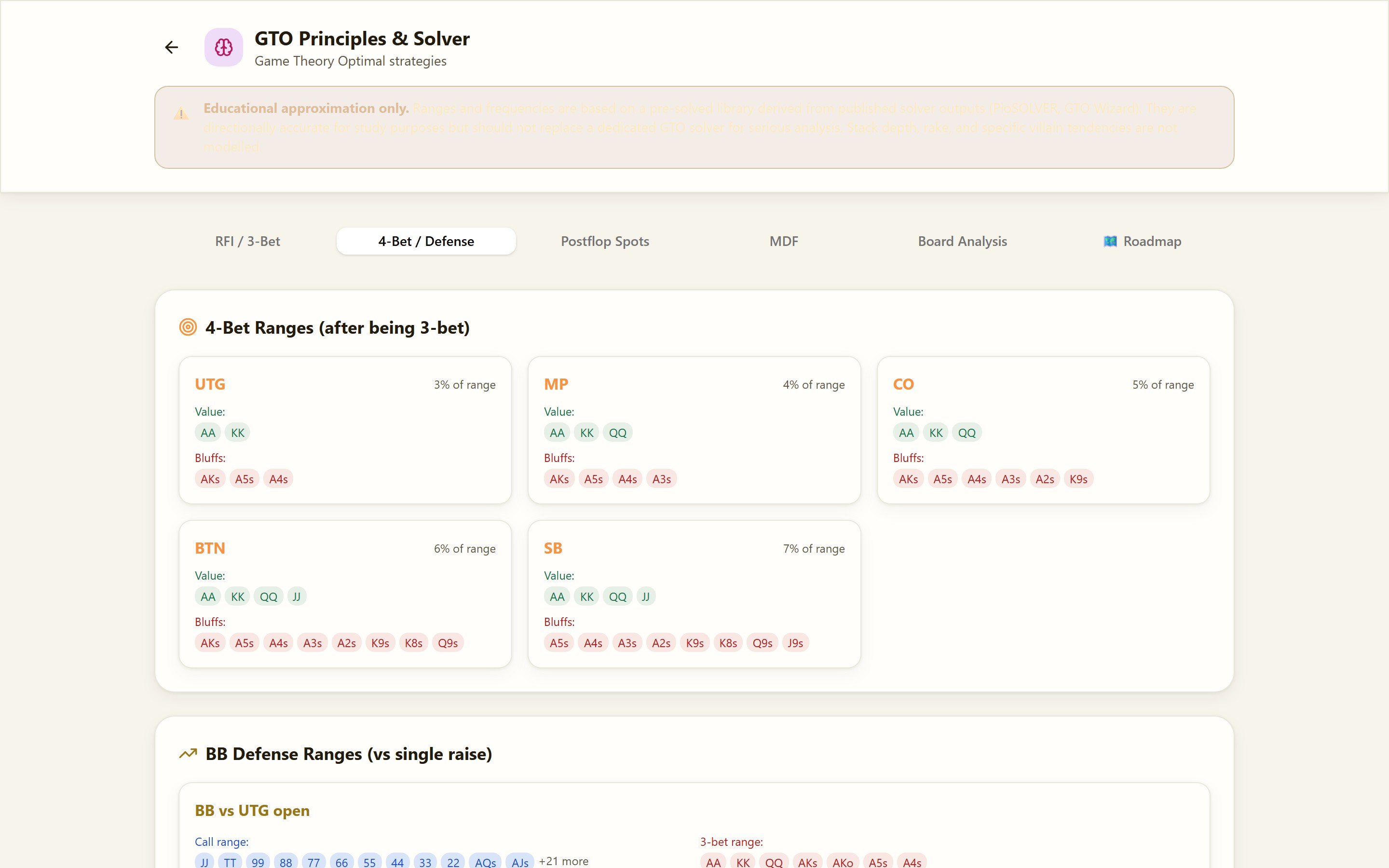Image resolution: width=1389 pixels, height=868 pixels.
Task: Click the CO position heading
Action: click(903, 384)
